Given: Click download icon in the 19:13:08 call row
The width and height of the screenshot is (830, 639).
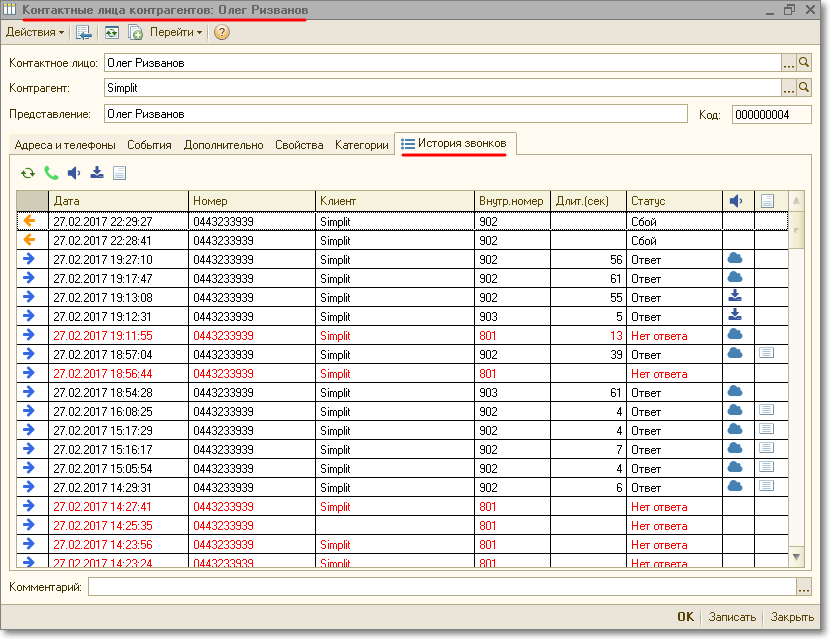Looking at the screenshot, I should [735, 297].
